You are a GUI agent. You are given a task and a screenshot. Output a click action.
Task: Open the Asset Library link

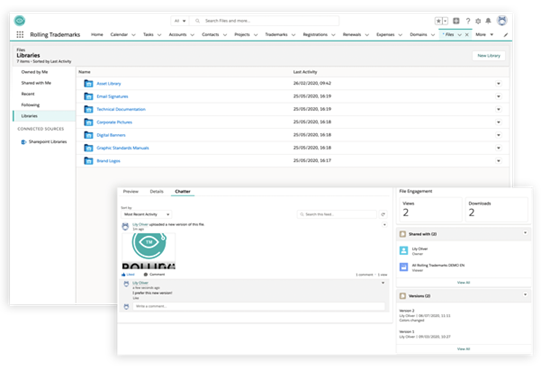tap(109, 84)
